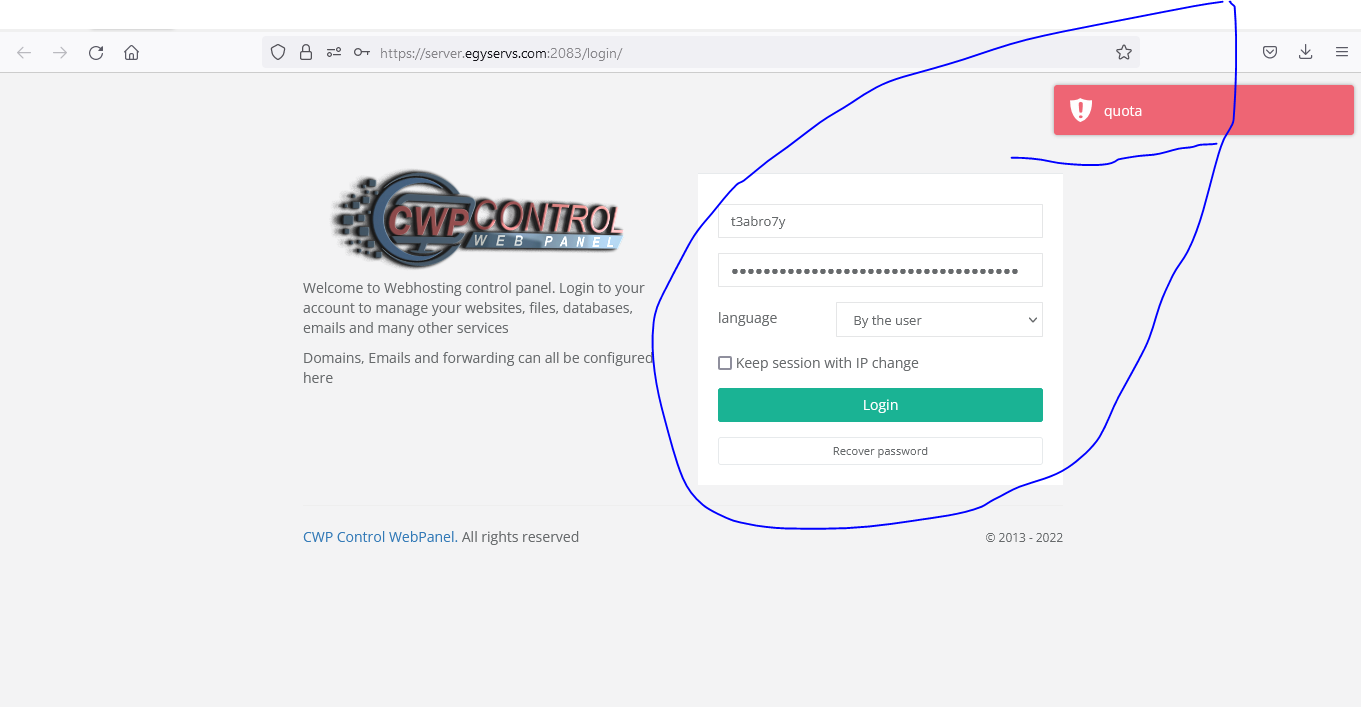Click the 'language' label text

(747, 318)
